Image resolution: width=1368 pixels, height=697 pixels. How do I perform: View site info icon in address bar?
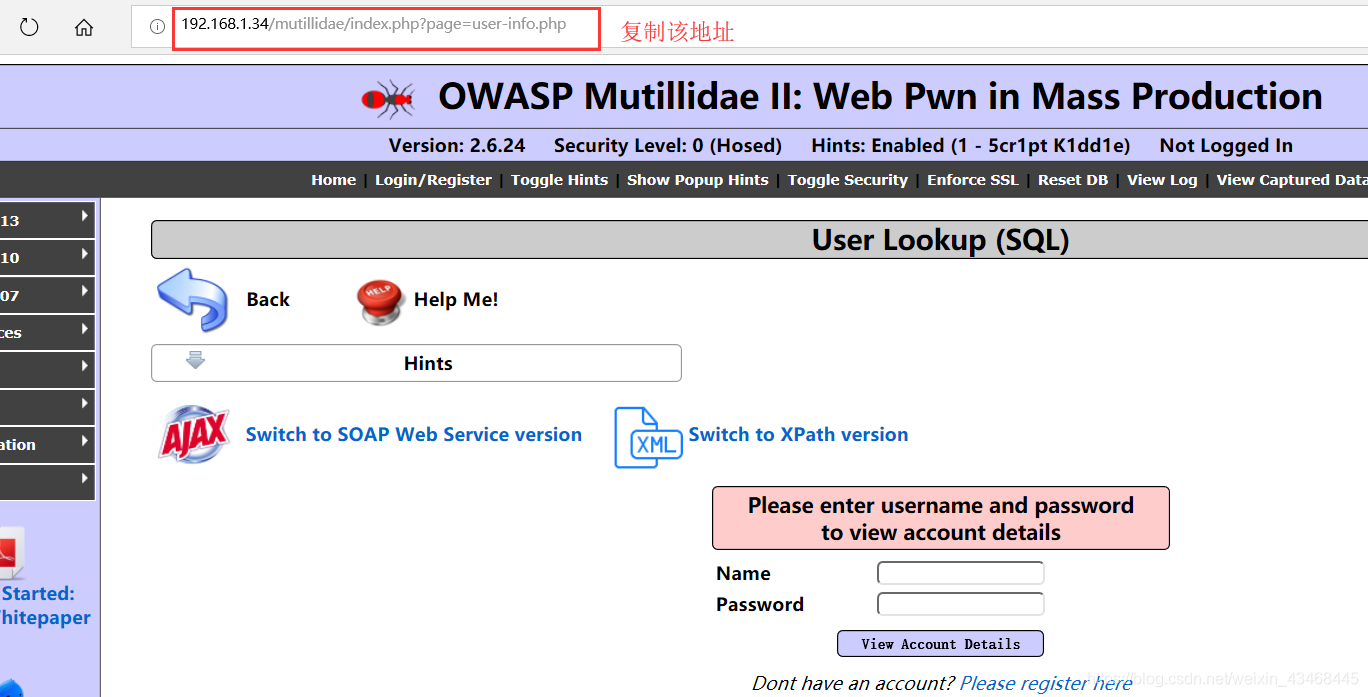(157, 27)
